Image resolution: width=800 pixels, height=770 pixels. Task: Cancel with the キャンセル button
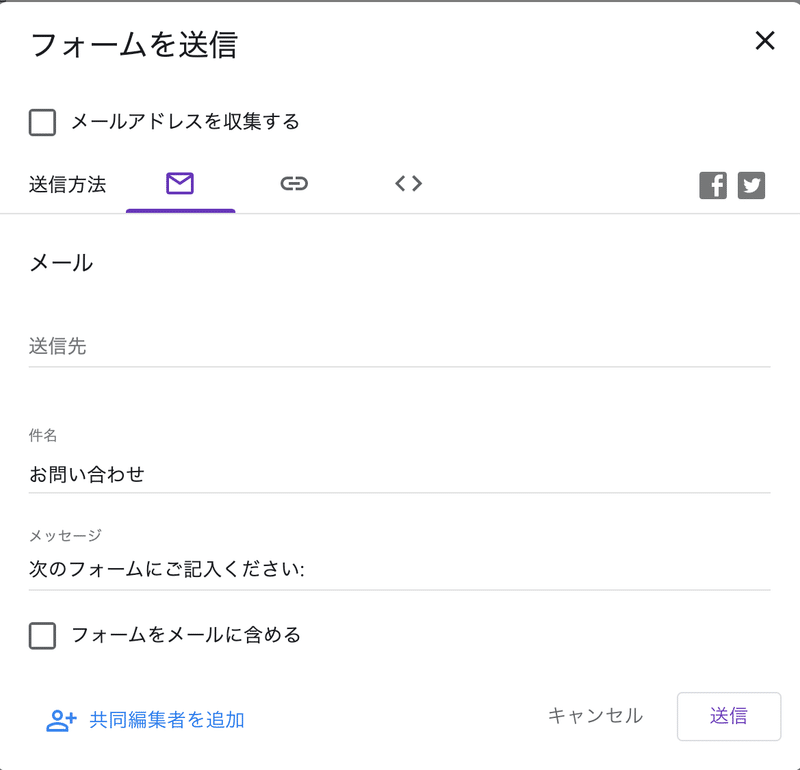tap(595, 716)
